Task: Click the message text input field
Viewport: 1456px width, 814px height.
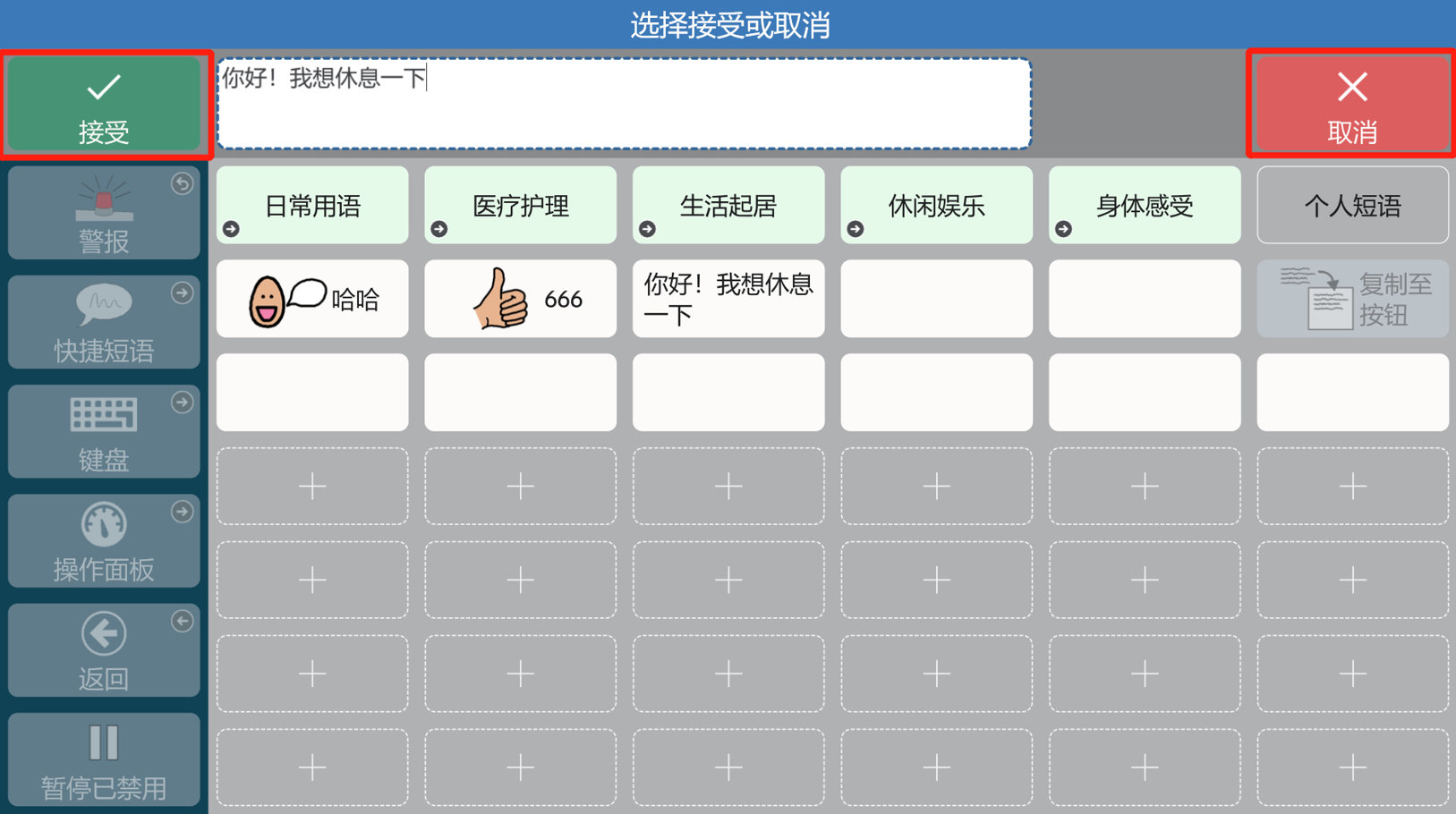Action: pos(624,104)
